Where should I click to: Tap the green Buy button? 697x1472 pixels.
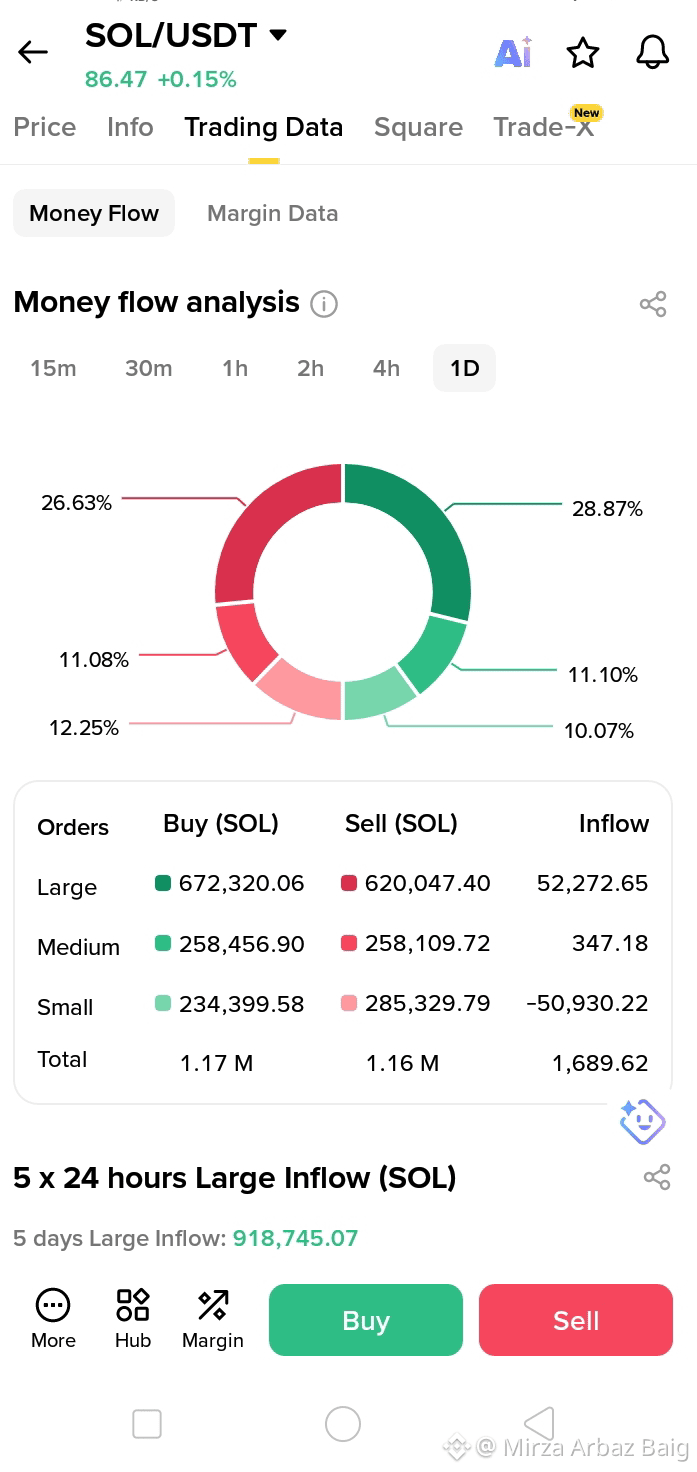[366, 1320]
